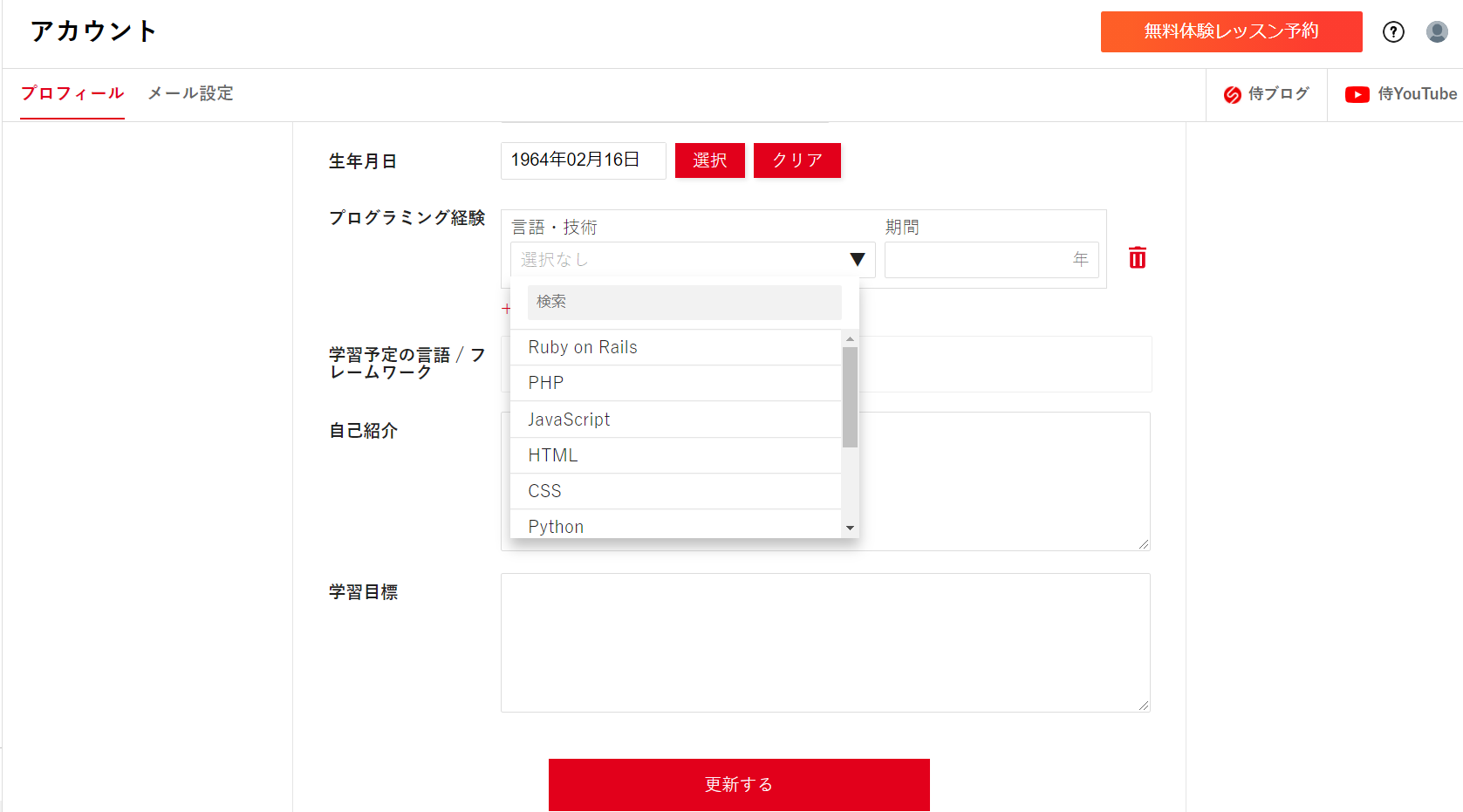Click the YouTube play icon
Image resolution: width=1463 pixels, height=812 pixels.
click(1357, 94)
